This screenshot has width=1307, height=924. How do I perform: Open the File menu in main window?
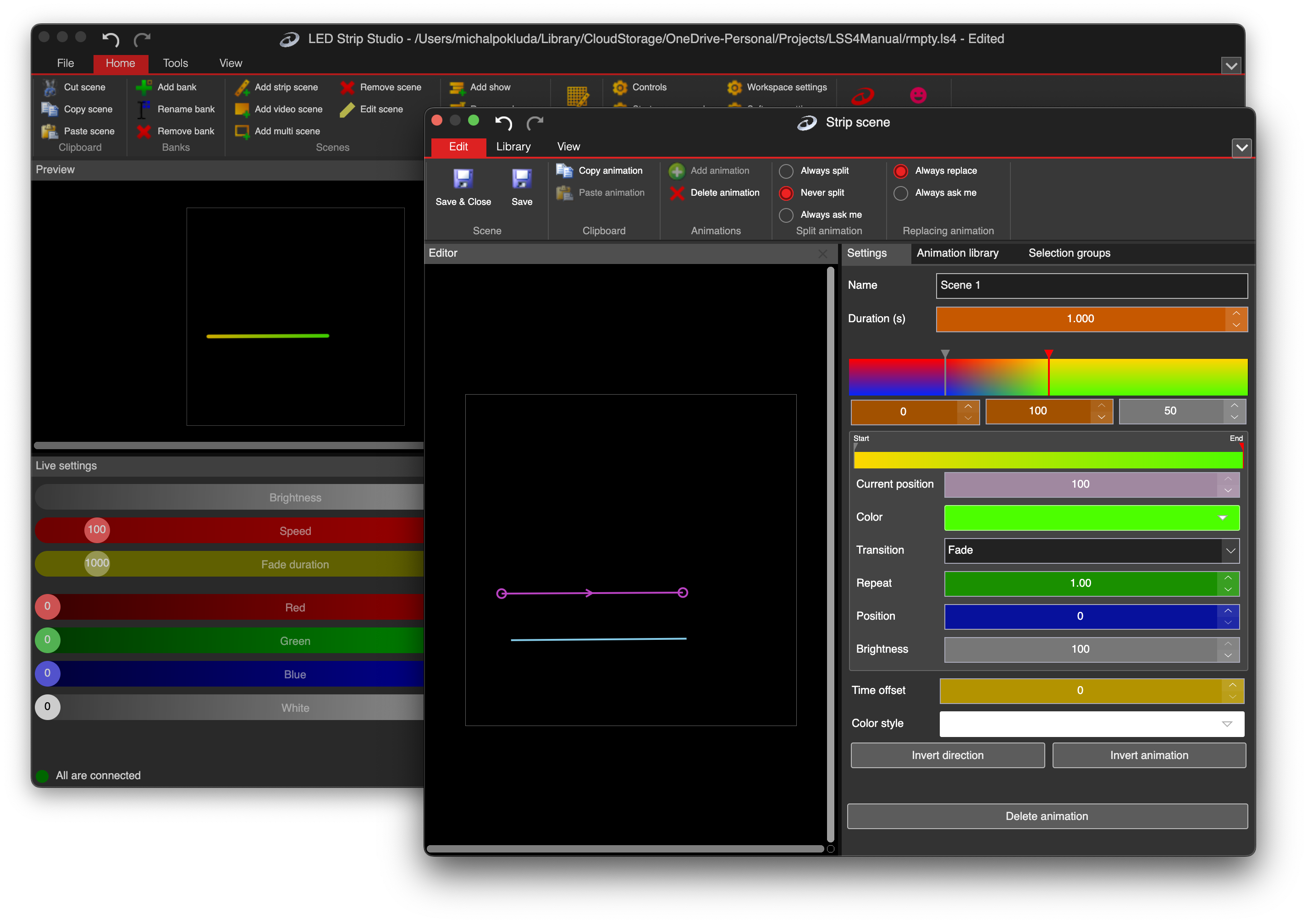[x=66, y=63]
